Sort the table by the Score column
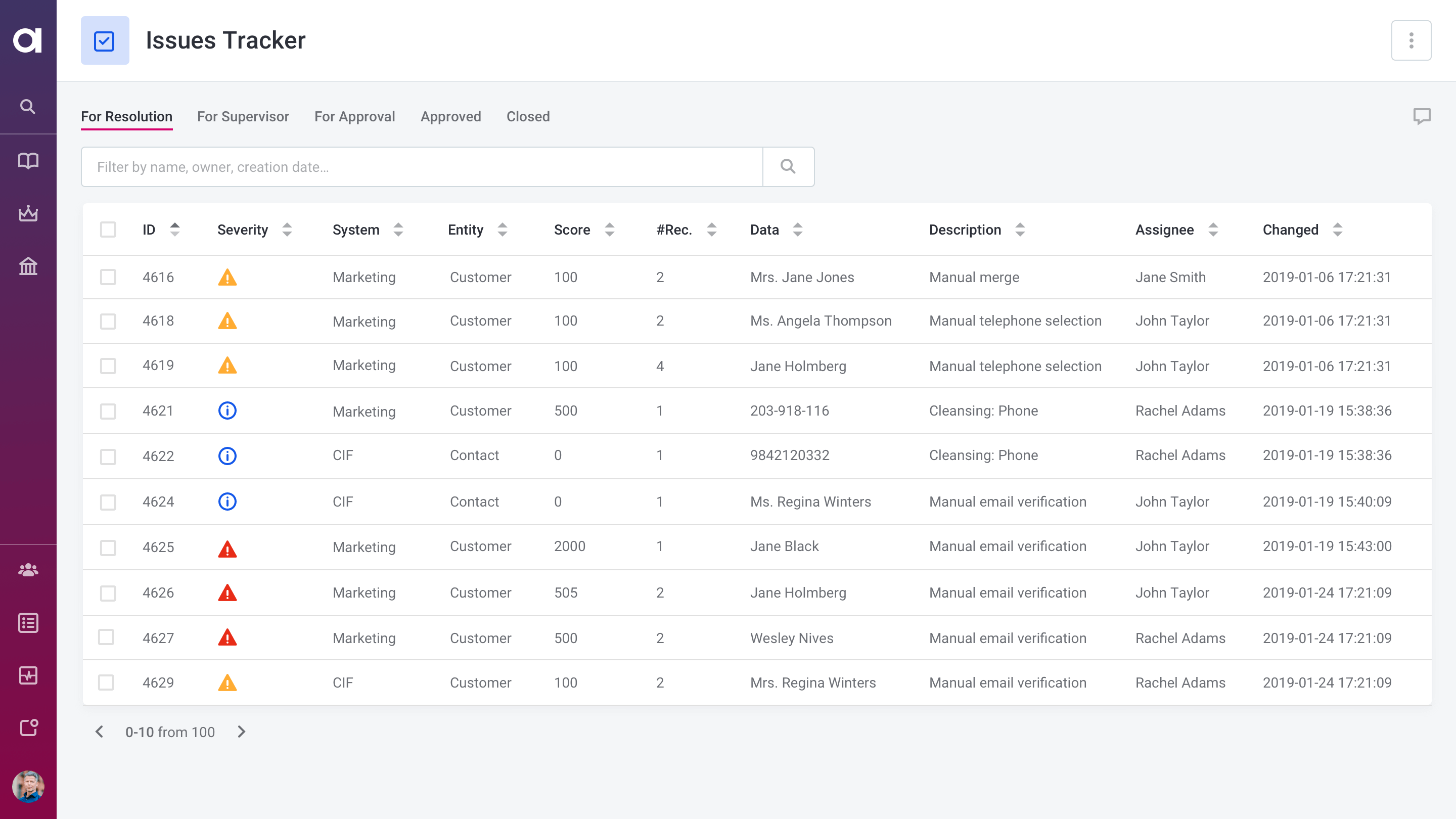The image size is (1456, 819). tap(609, 230)
